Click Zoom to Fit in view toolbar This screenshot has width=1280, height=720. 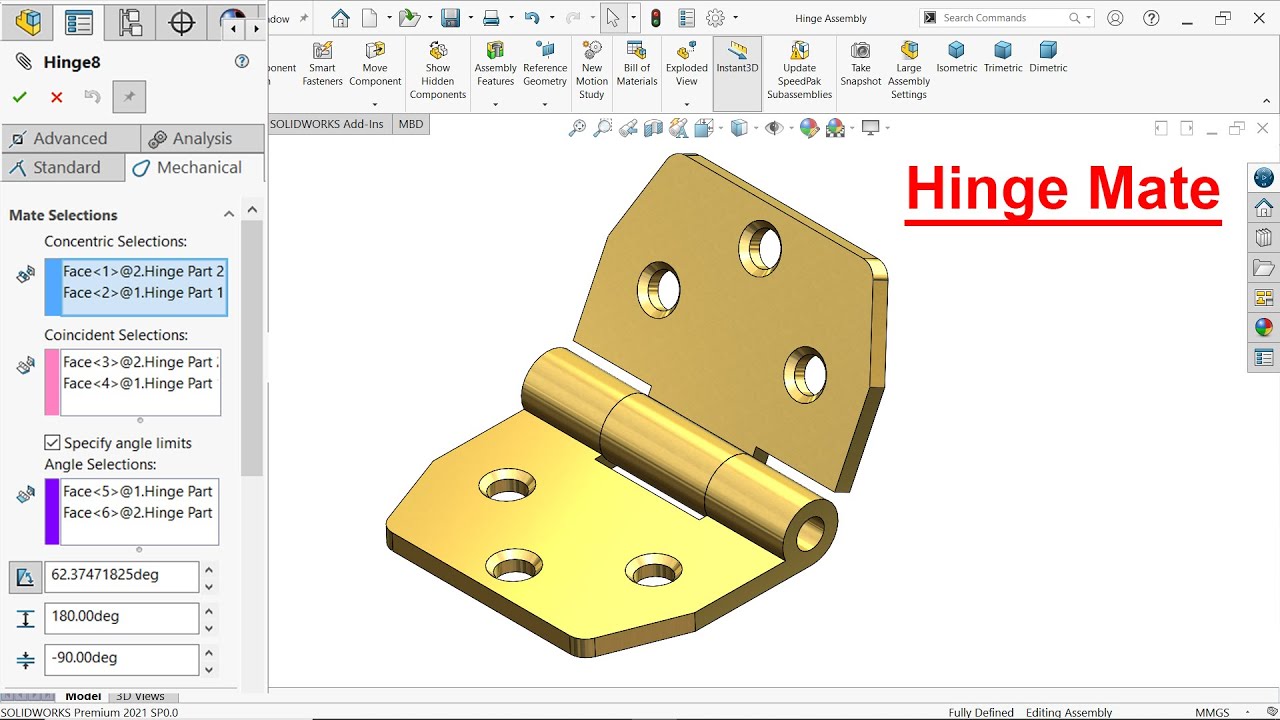(x=577, y=128)
